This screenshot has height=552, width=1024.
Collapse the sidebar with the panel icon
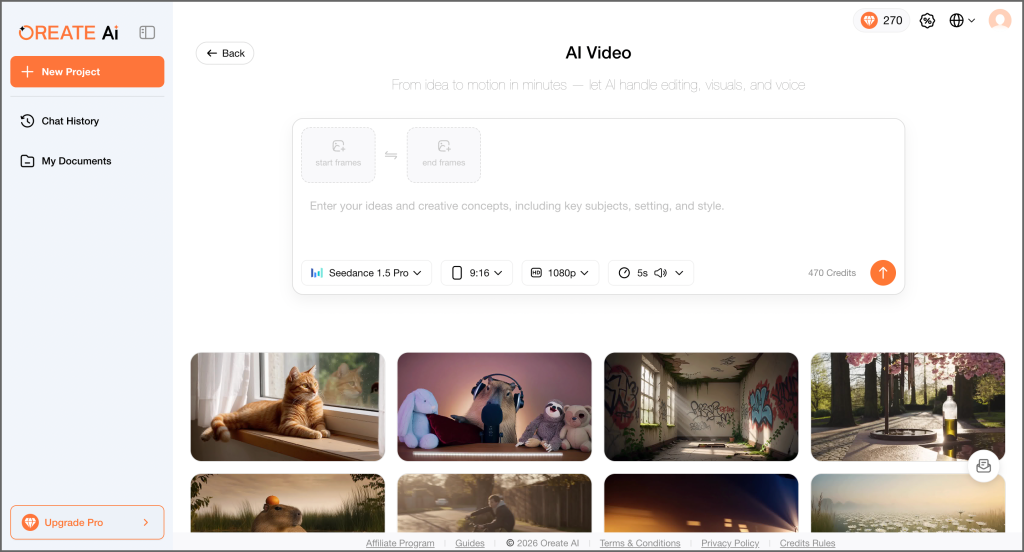click(147, 33)
